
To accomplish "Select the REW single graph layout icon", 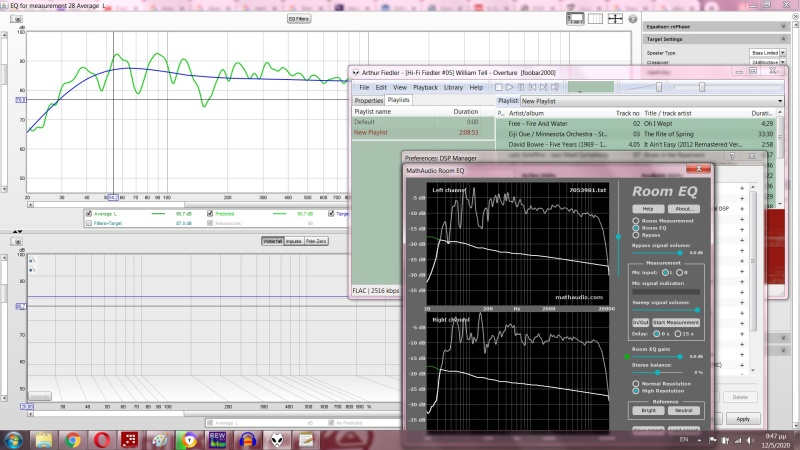I will [x=575, y=19].
